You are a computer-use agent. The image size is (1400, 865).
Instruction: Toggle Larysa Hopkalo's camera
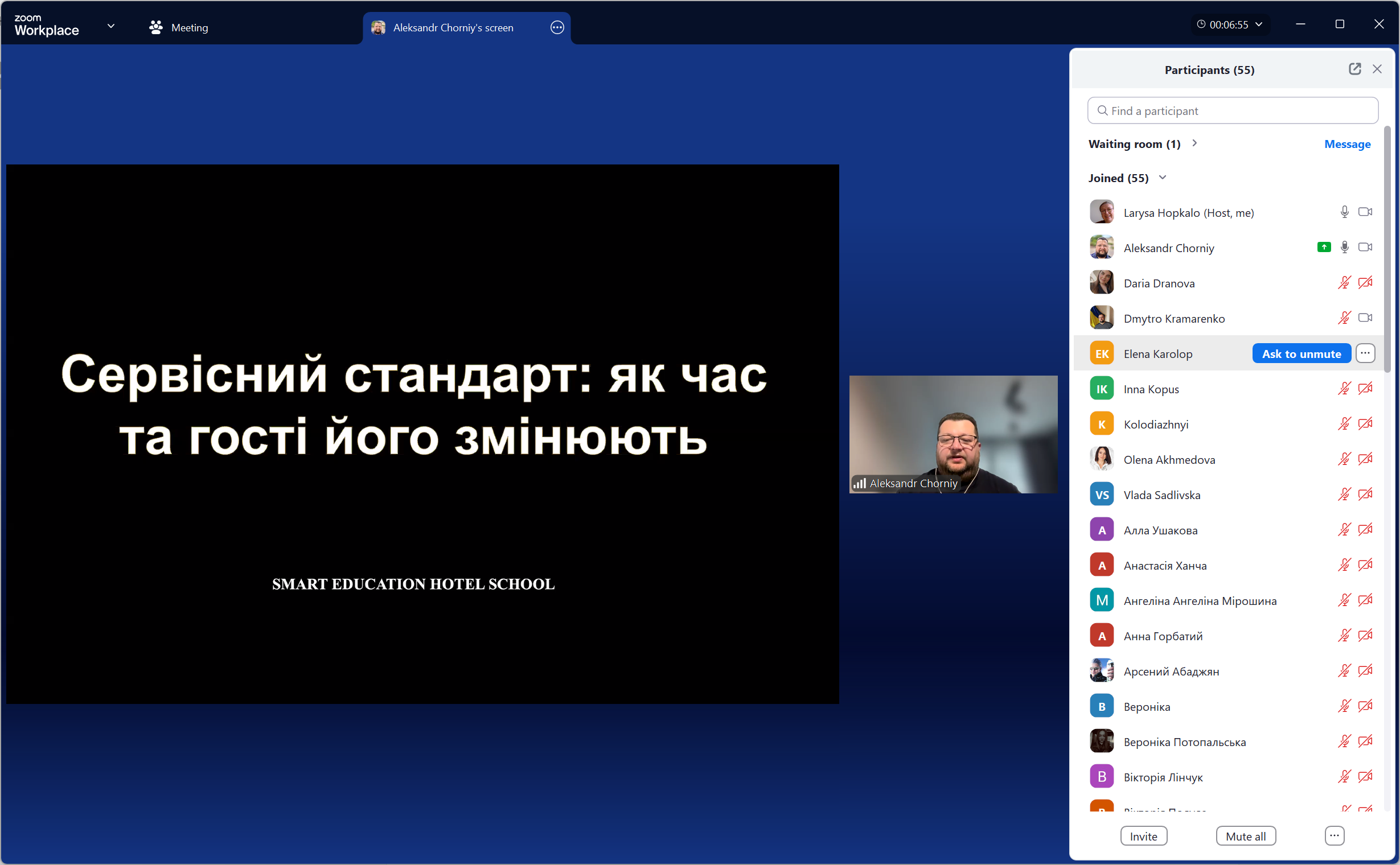1365,212
